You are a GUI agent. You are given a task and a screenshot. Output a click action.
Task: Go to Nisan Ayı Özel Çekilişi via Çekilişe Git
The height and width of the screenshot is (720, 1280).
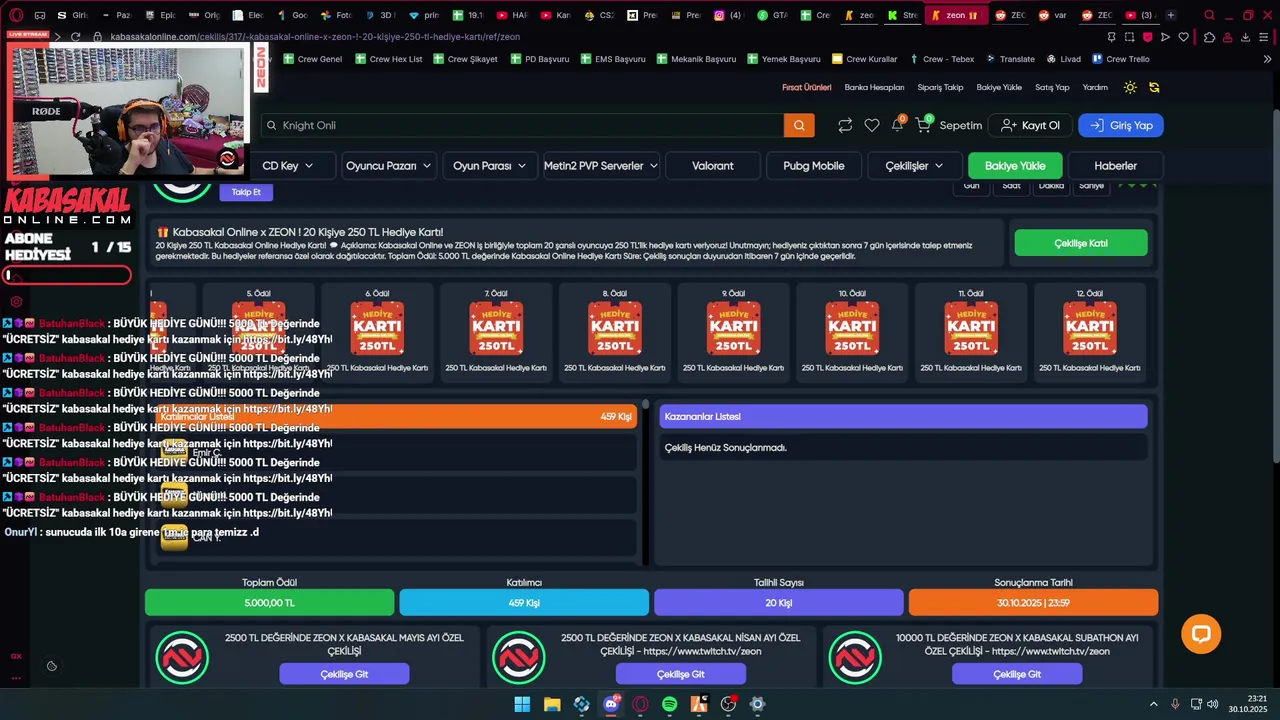pyautogui.click(x=680, y=674)
